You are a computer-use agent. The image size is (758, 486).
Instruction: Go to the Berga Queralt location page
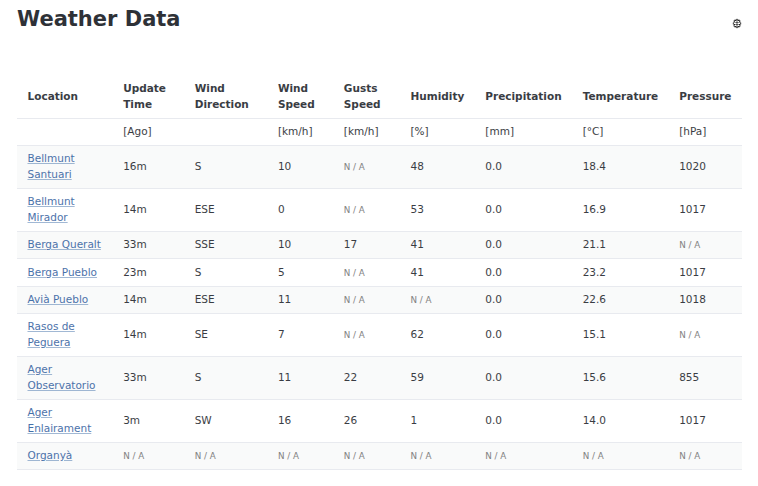64,244
